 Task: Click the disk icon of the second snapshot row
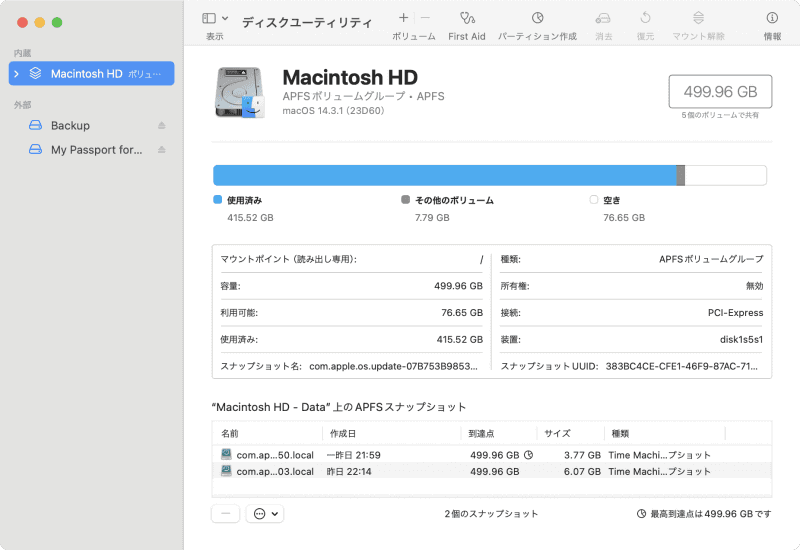click(x=227, y=470)
